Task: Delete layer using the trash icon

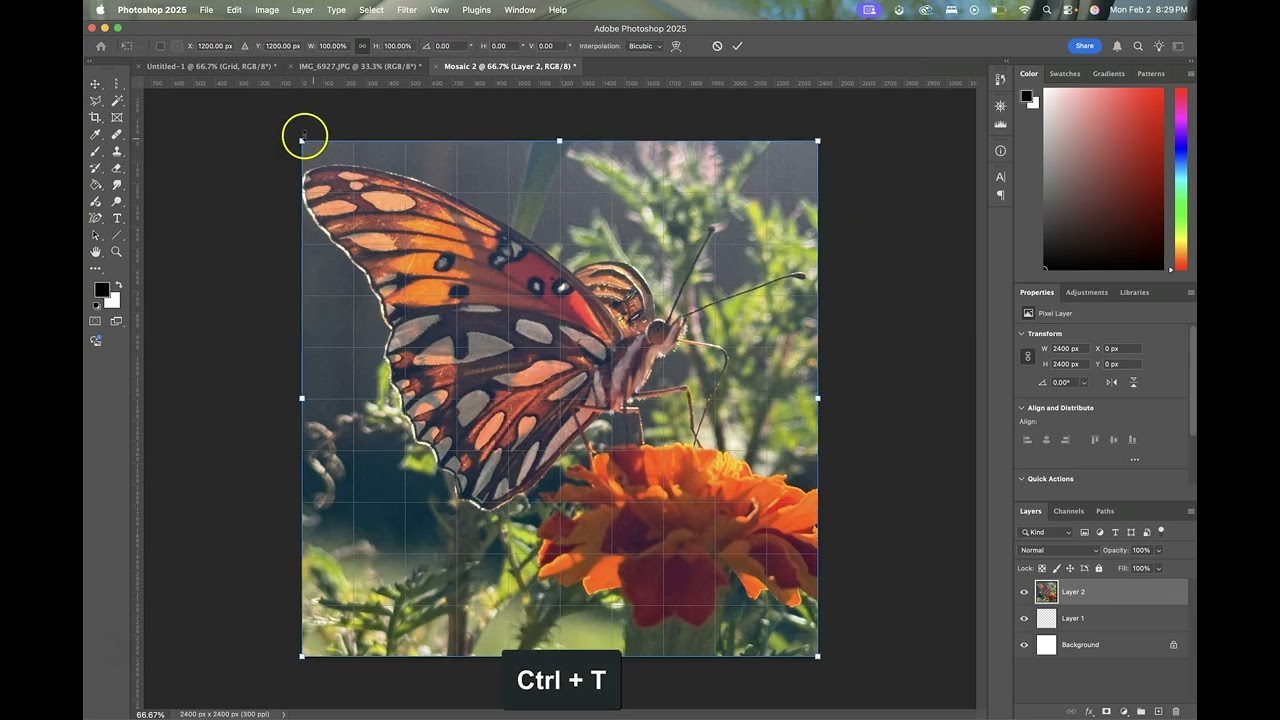Action: 1176,711
